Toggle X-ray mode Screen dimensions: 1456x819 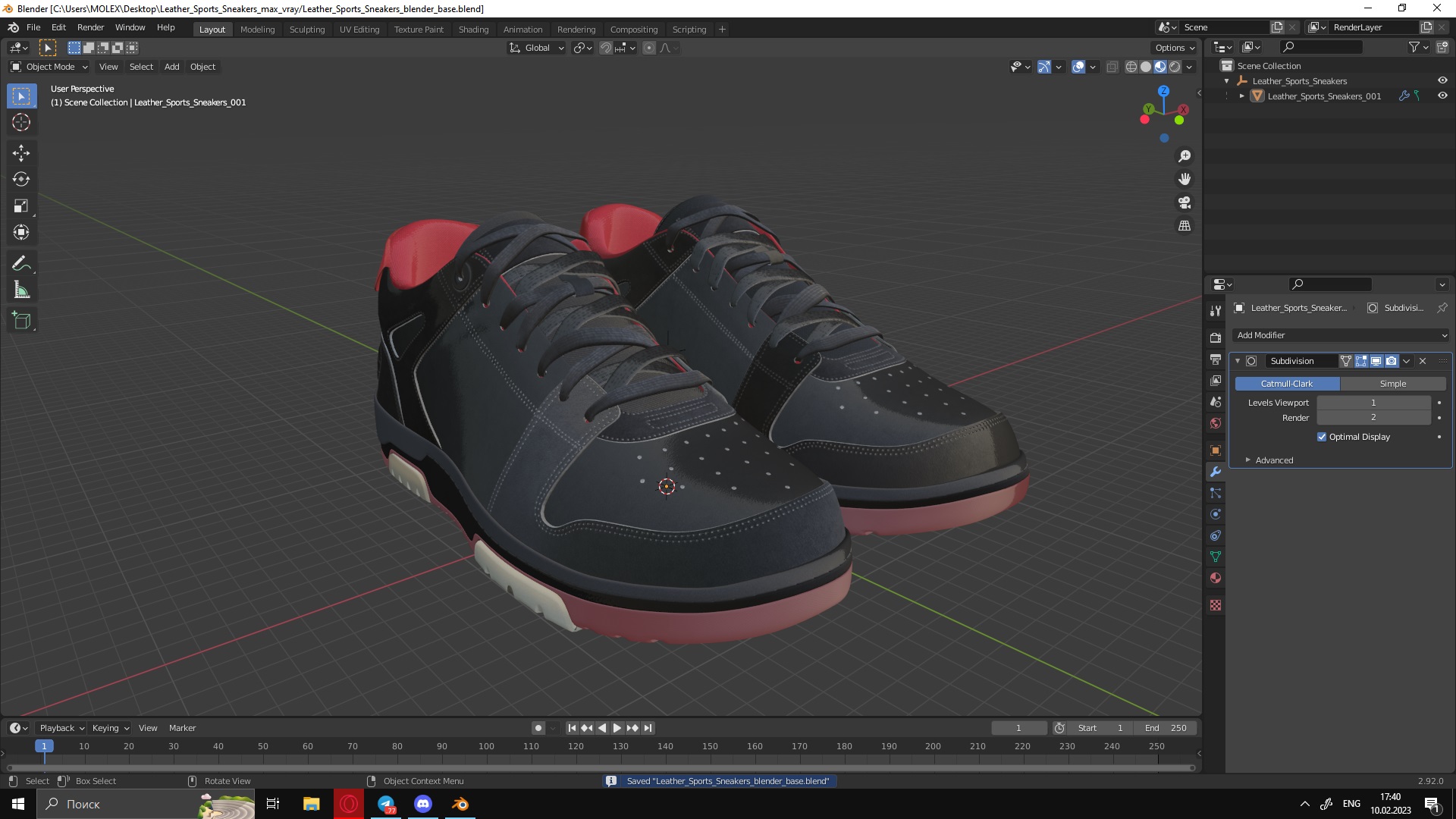coord(1112,67)
